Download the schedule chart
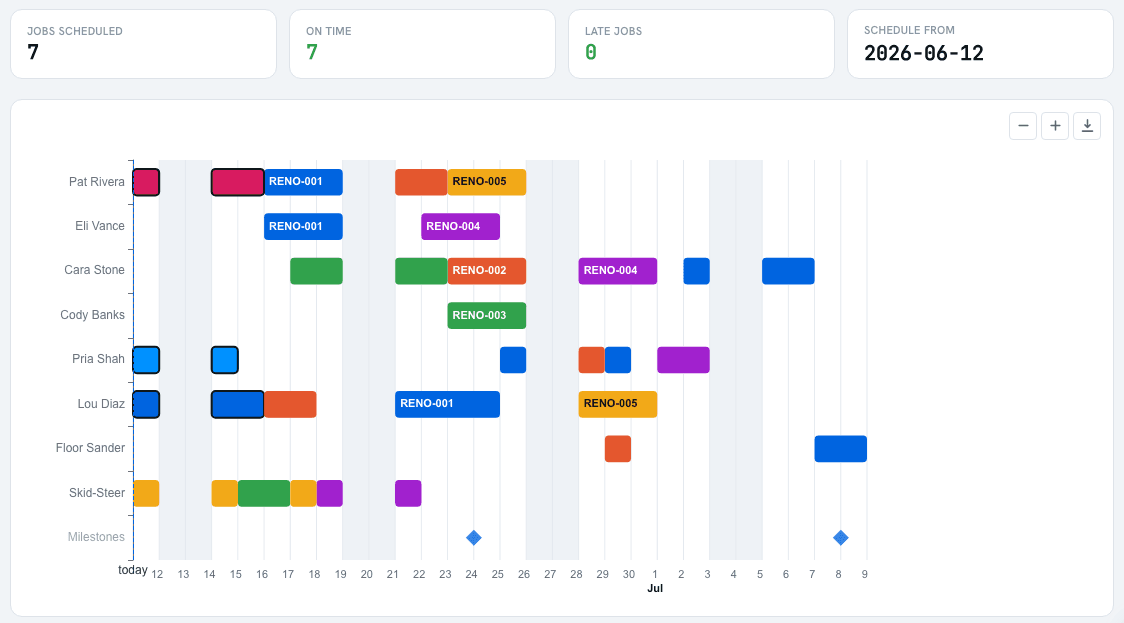 coord(1087,126)
